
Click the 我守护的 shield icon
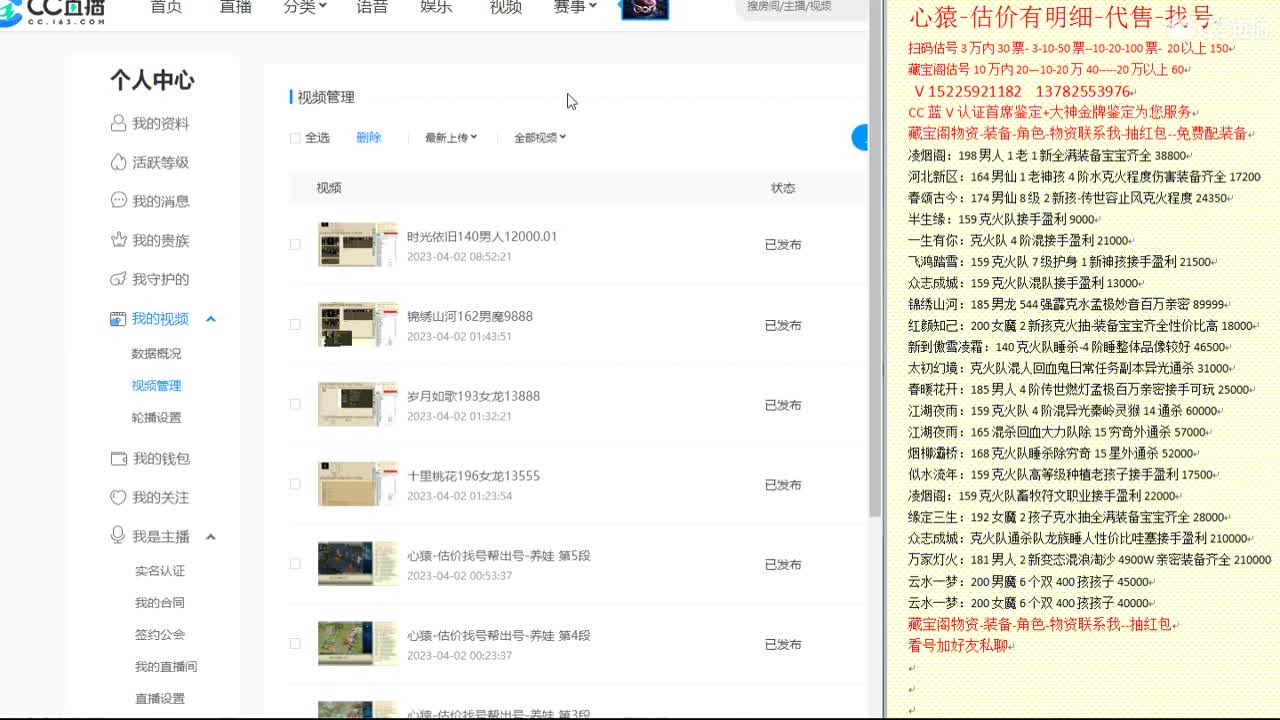[118, 279]
